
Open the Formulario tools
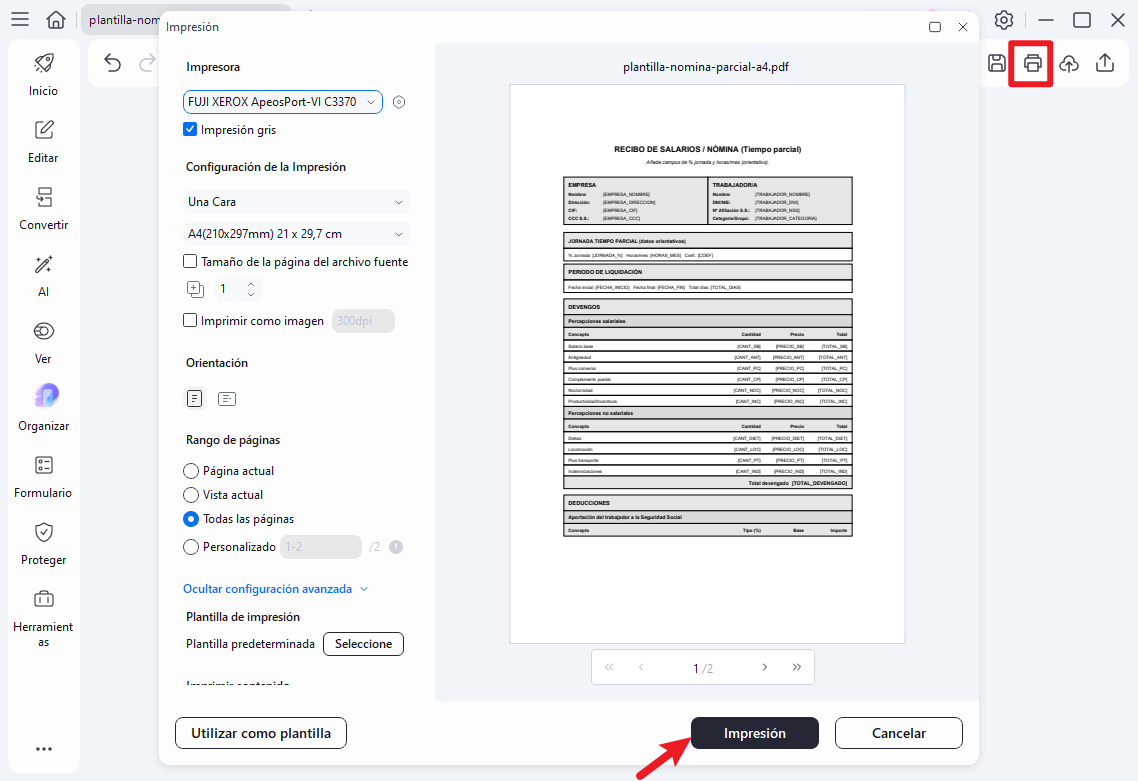pos(43,476)
